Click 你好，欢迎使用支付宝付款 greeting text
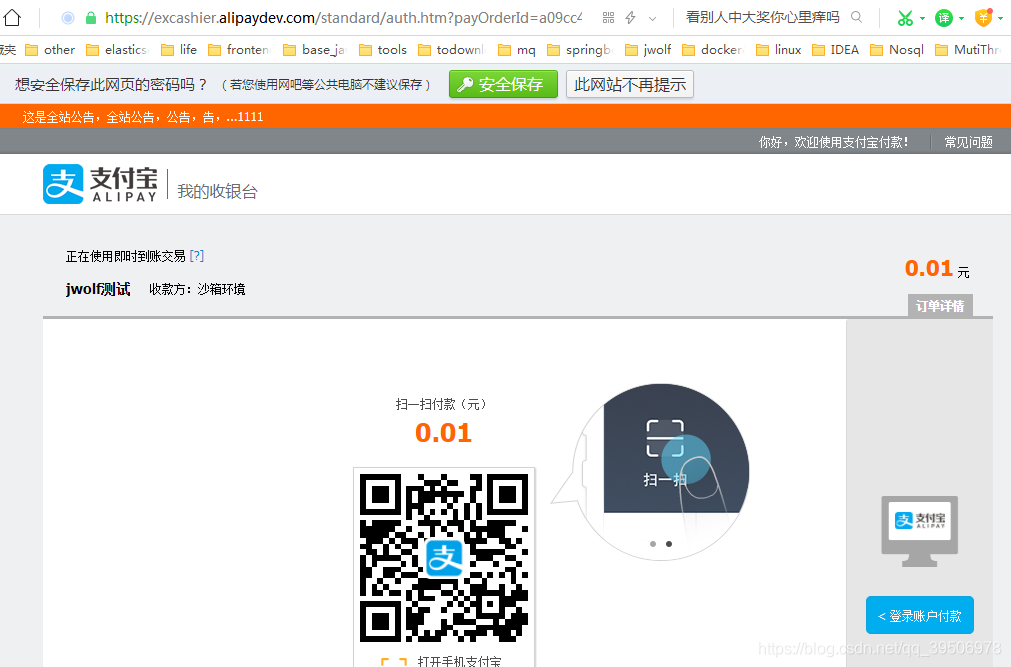This screenshot has width=1011, height=667. click(833, 142)
